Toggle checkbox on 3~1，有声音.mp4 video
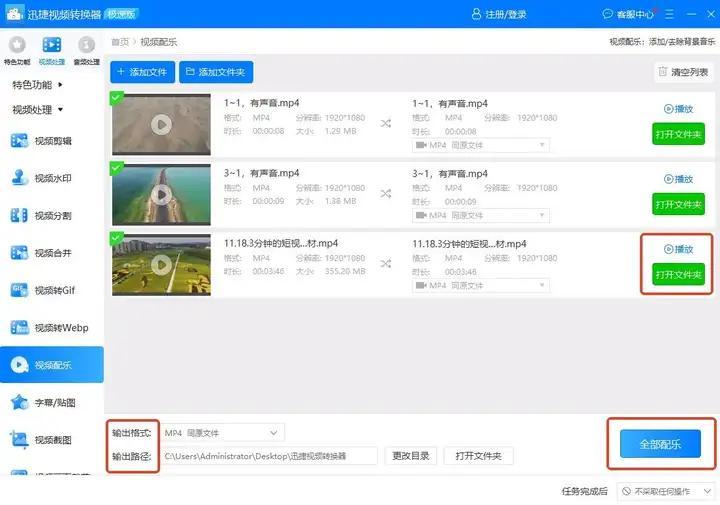 pyautogui.click(x=117, y=167)
